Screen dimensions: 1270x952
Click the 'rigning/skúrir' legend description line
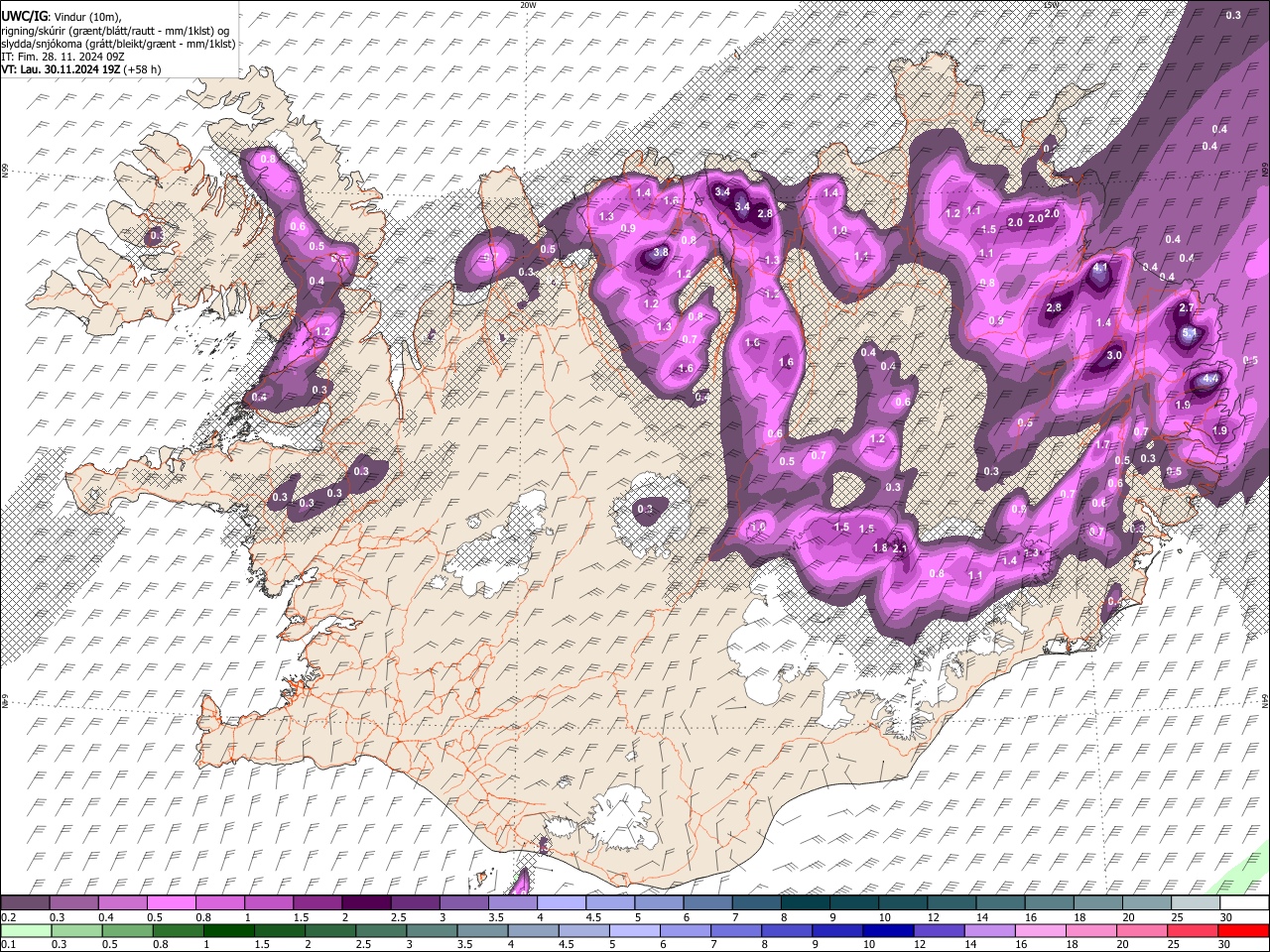coord(116,30)
